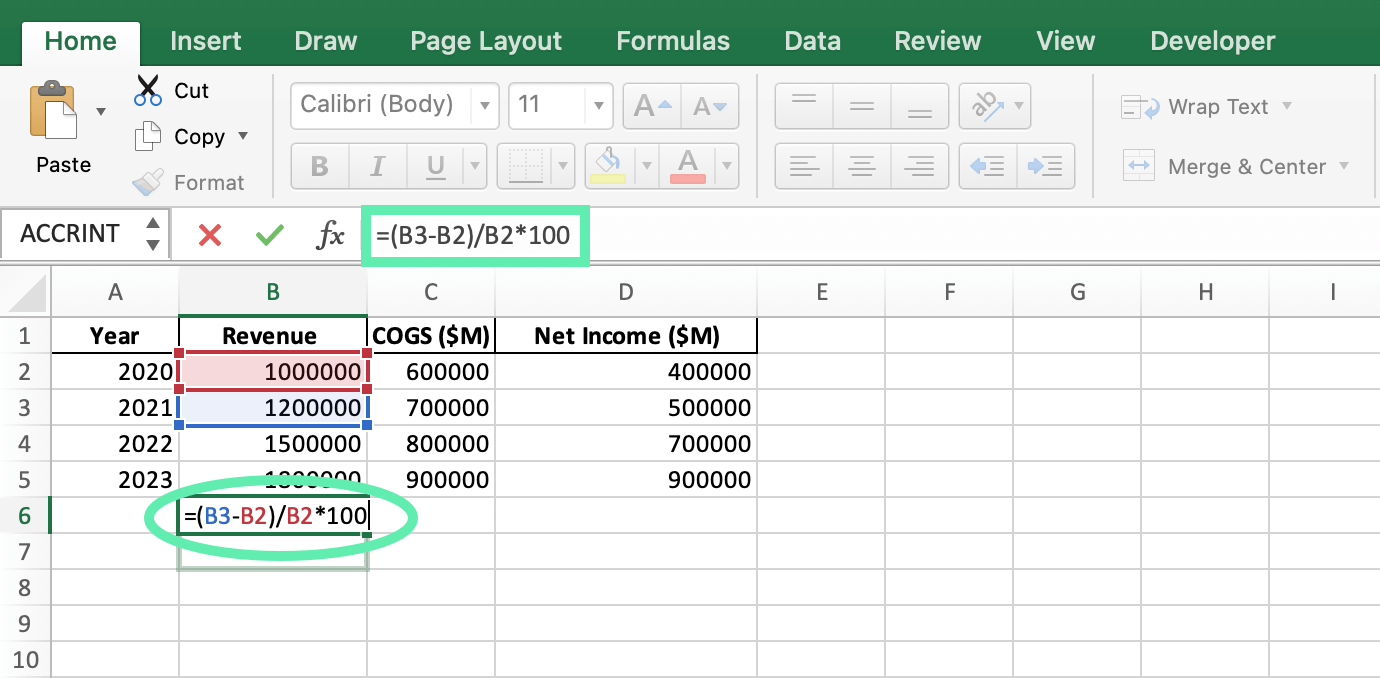
Task: Open the Developer tab
Action: tap(1212, 41)
